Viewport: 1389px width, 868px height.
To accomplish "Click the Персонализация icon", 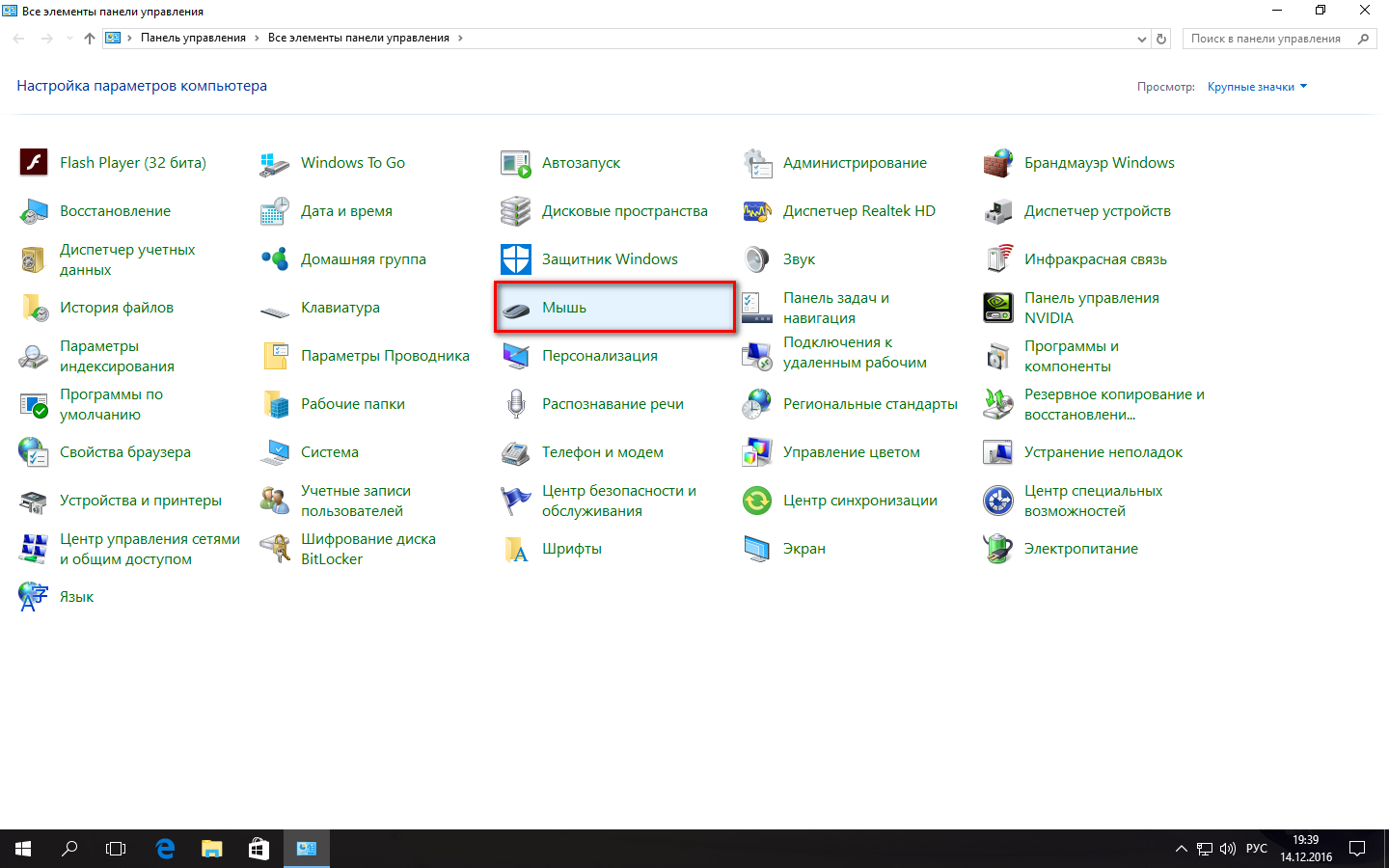I will (516, 356).
